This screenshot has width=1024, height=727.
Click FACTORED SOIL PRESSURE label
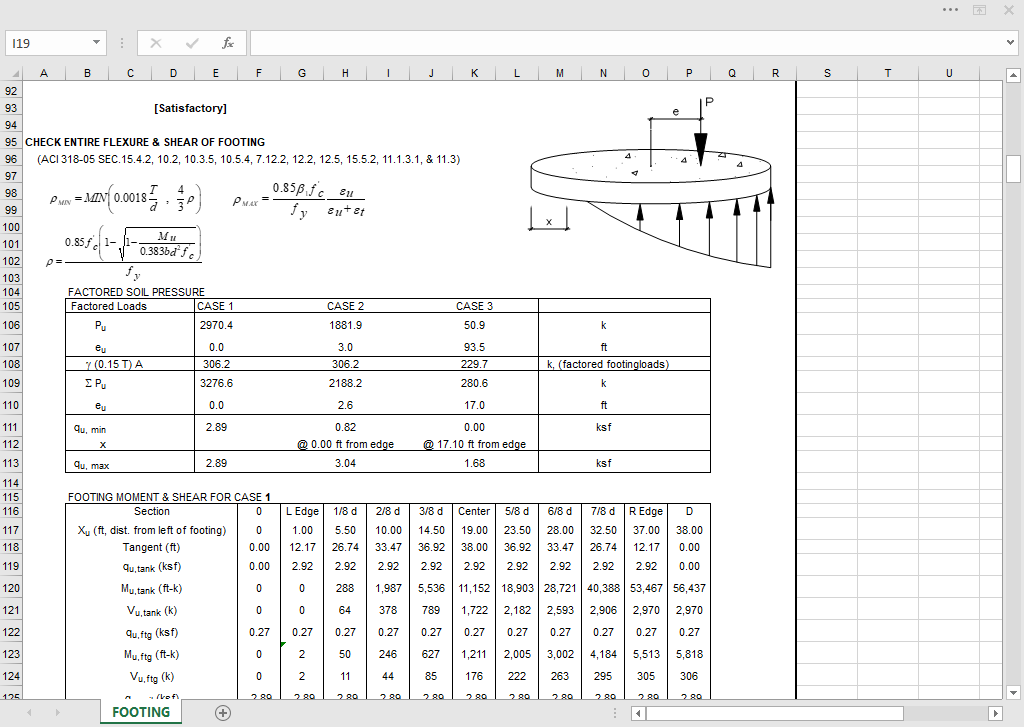coord(136,292)
